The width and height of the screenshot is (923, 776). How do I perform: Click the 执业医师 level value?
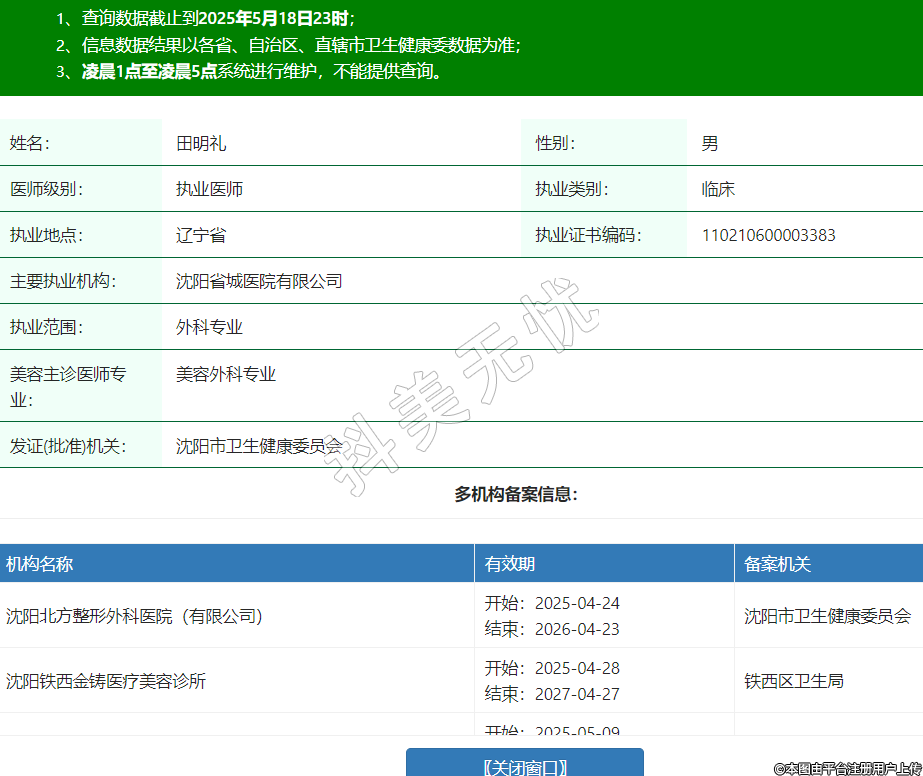pos(209,189)
